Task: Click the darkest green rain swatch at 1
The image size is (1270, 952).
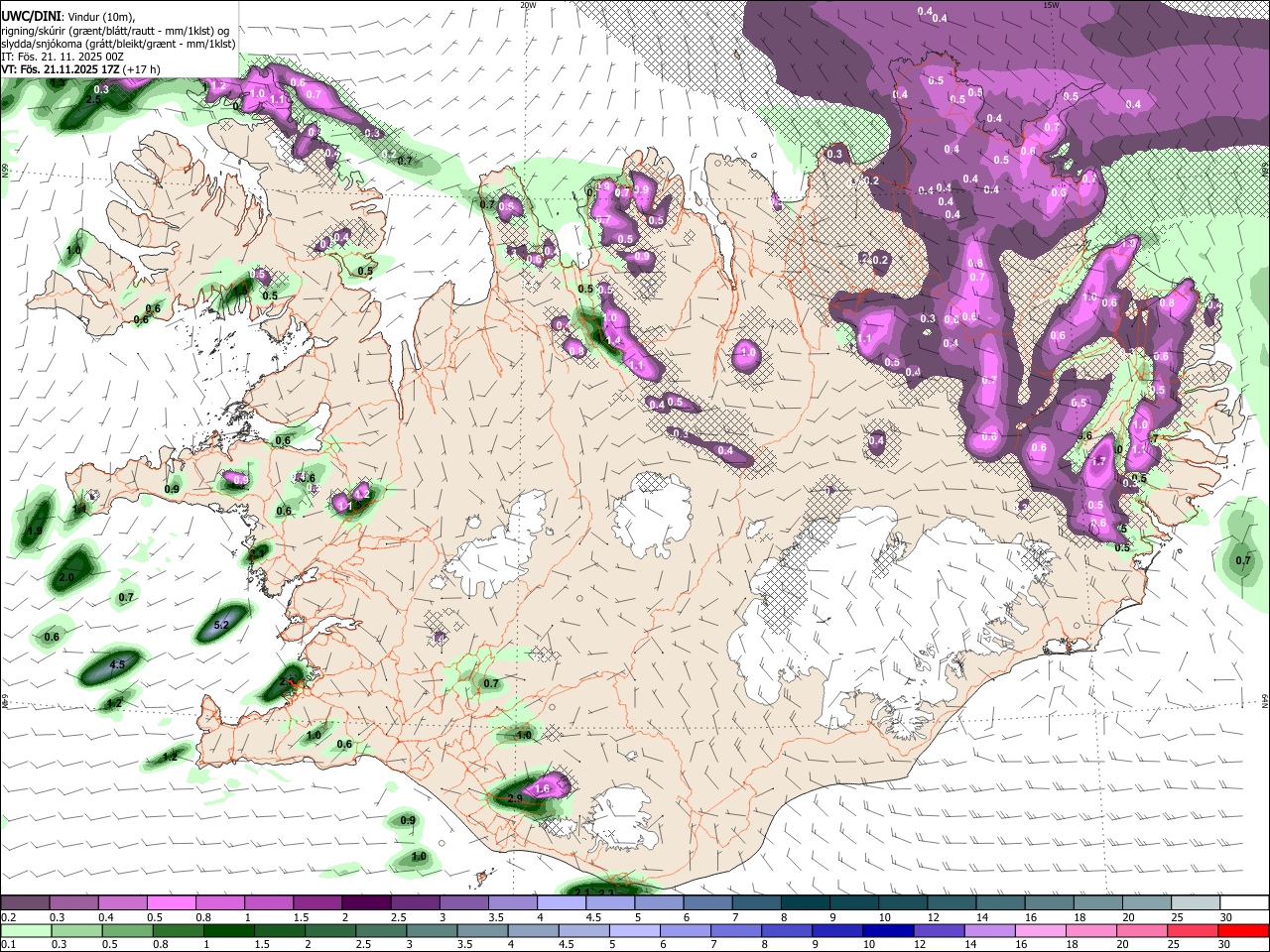Action: point(229,930)
